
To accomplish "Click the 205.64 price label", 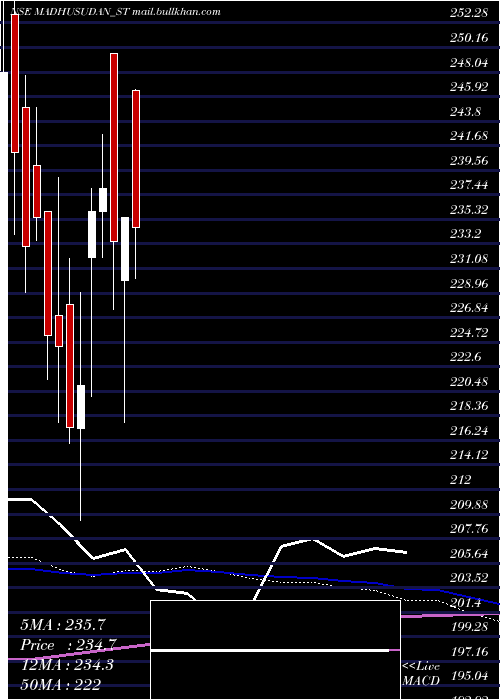I will [x=469, y=554].
